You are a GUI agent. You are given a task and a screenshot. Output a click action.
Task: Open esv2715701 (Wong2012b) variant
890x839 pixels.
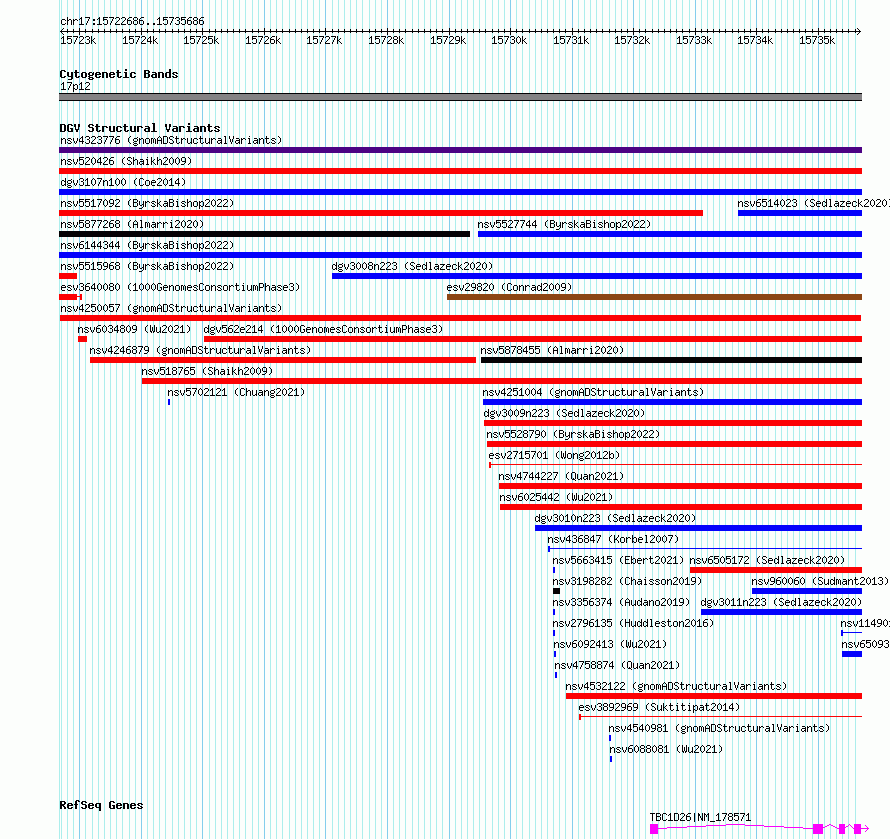[x=554, y=455]
